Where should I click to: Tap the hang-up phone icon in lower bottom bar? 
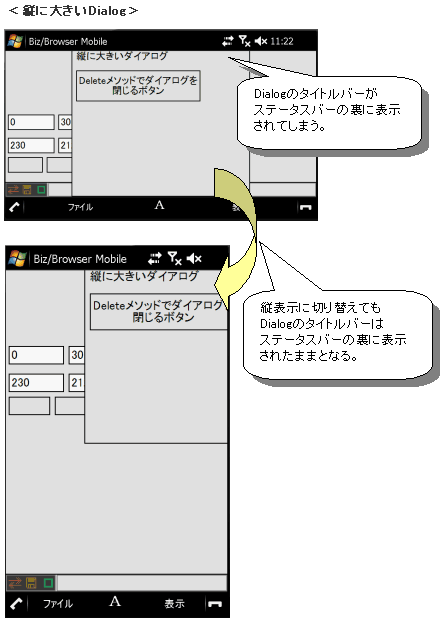[215, 604]
